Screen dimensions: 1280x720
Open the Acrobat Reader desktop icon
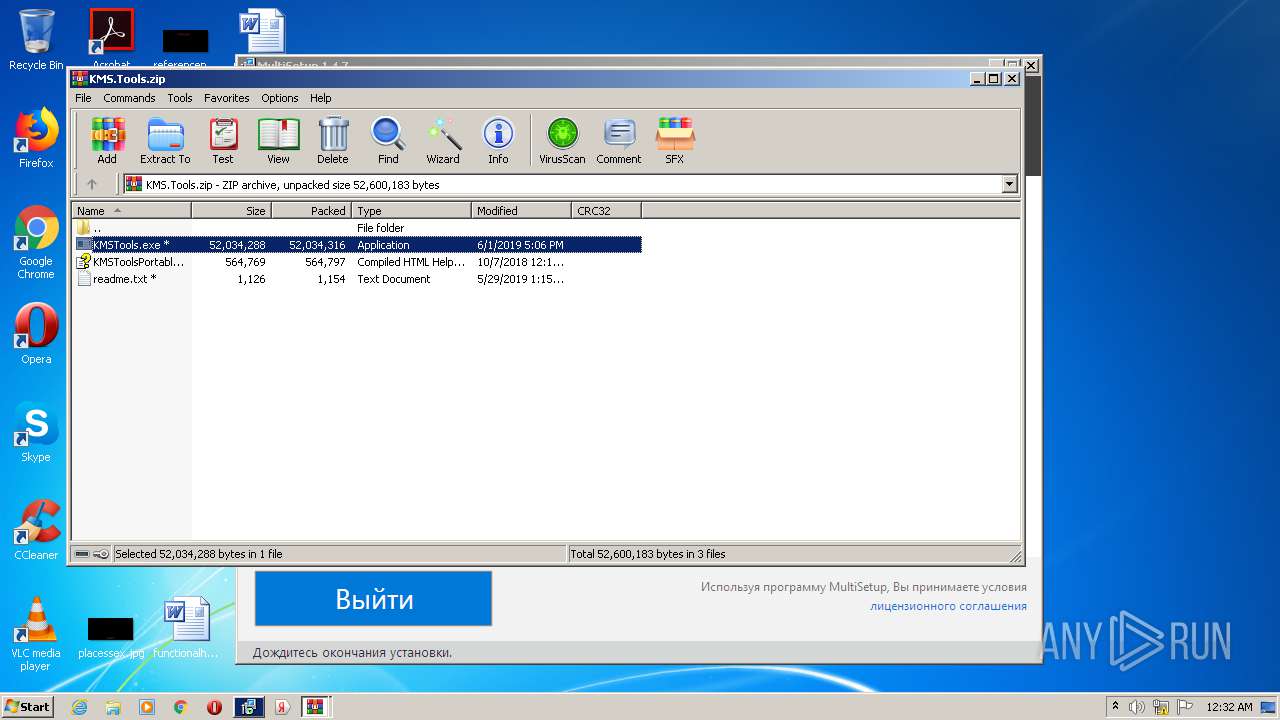pyautogui.click(x=111, y=37)
